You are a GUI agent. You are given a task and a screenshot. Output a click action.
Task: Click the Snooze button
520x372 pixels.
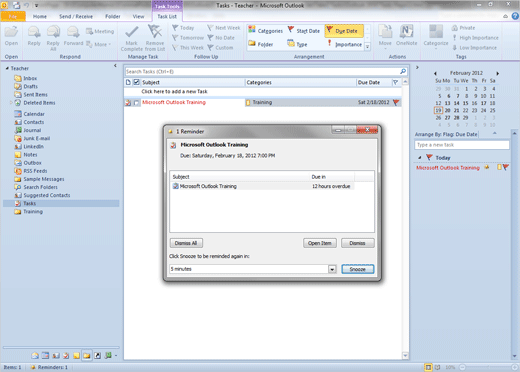358,269
